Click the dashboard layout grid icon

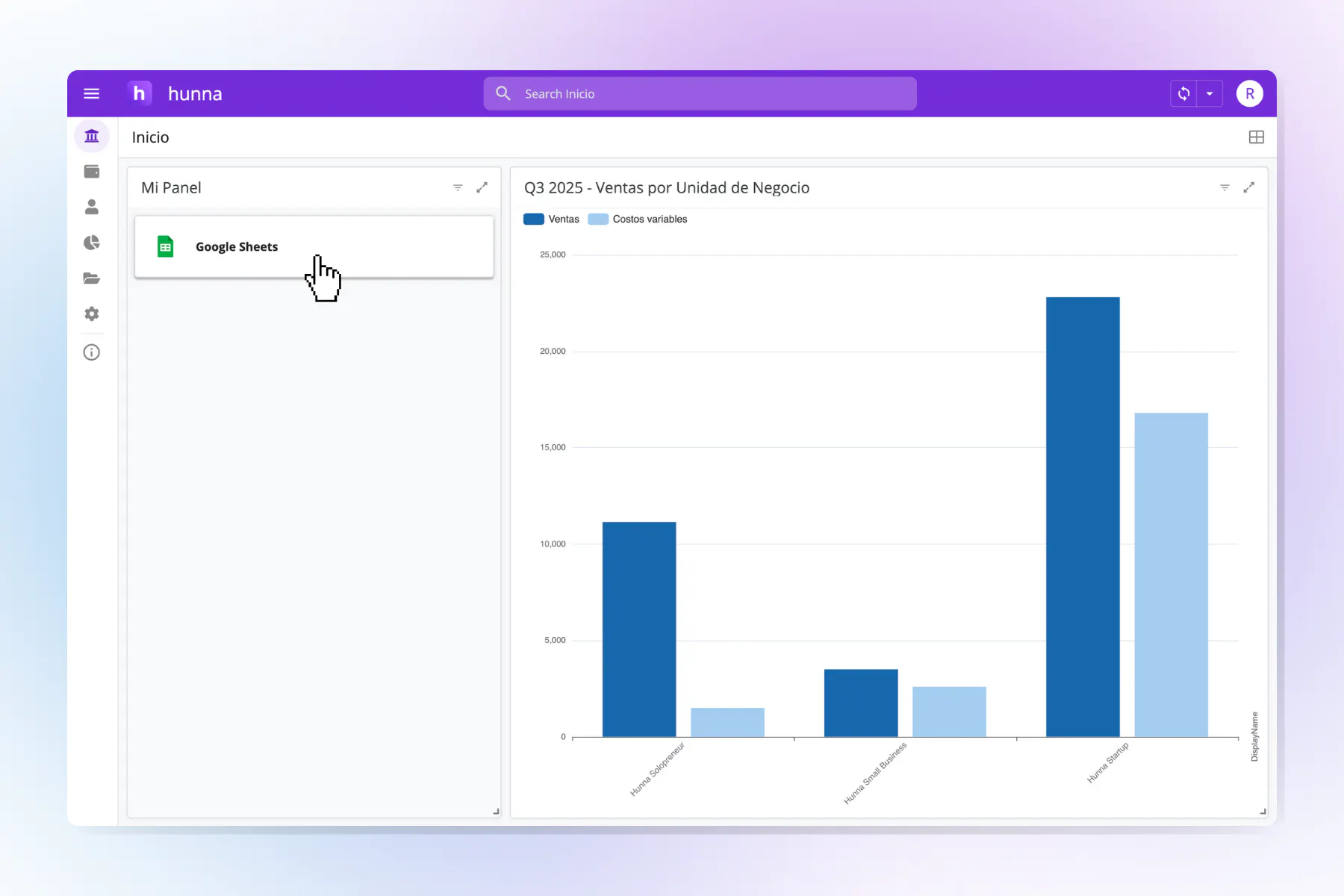1256,137
